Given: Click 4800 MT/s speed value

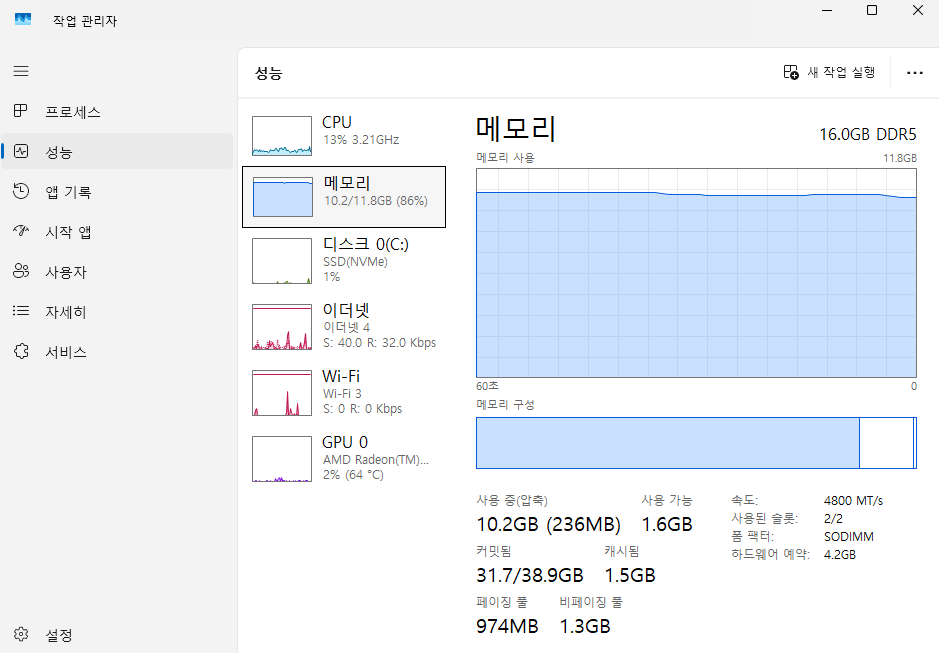Looking at the screenshot, I should pos(853,500).
